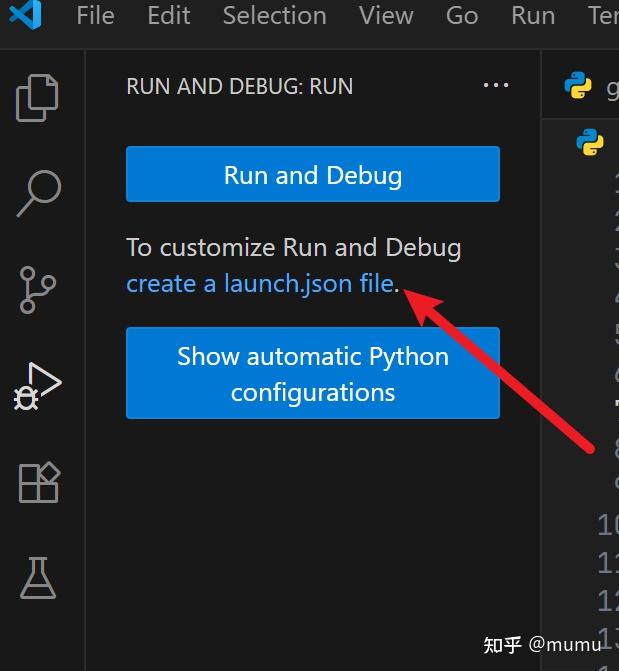Open the Search view icon
Screen dimensions: 619x671
pos(39,192)
